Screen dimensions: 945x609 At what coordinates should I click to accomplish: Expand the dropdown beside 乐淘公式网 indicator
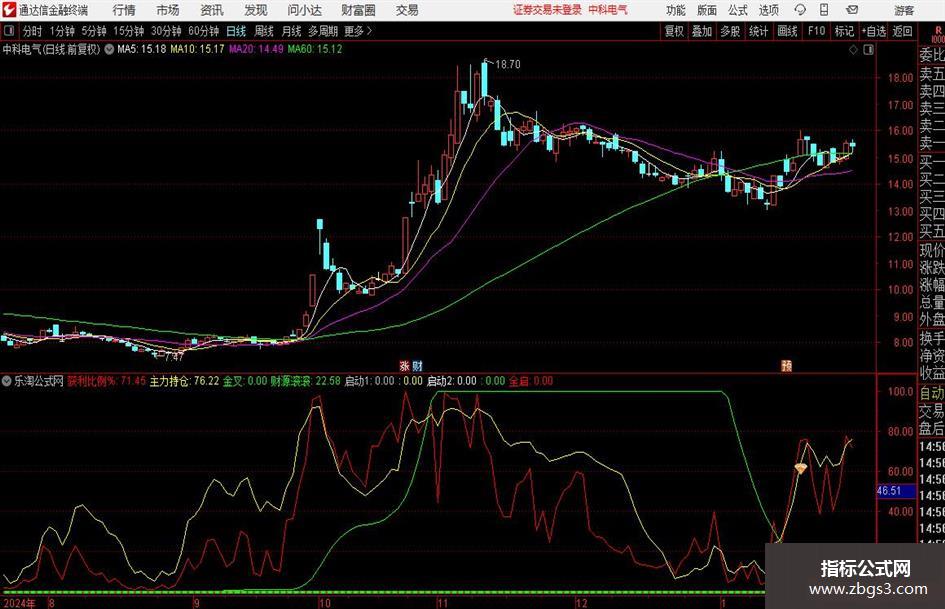coord(7,381)
